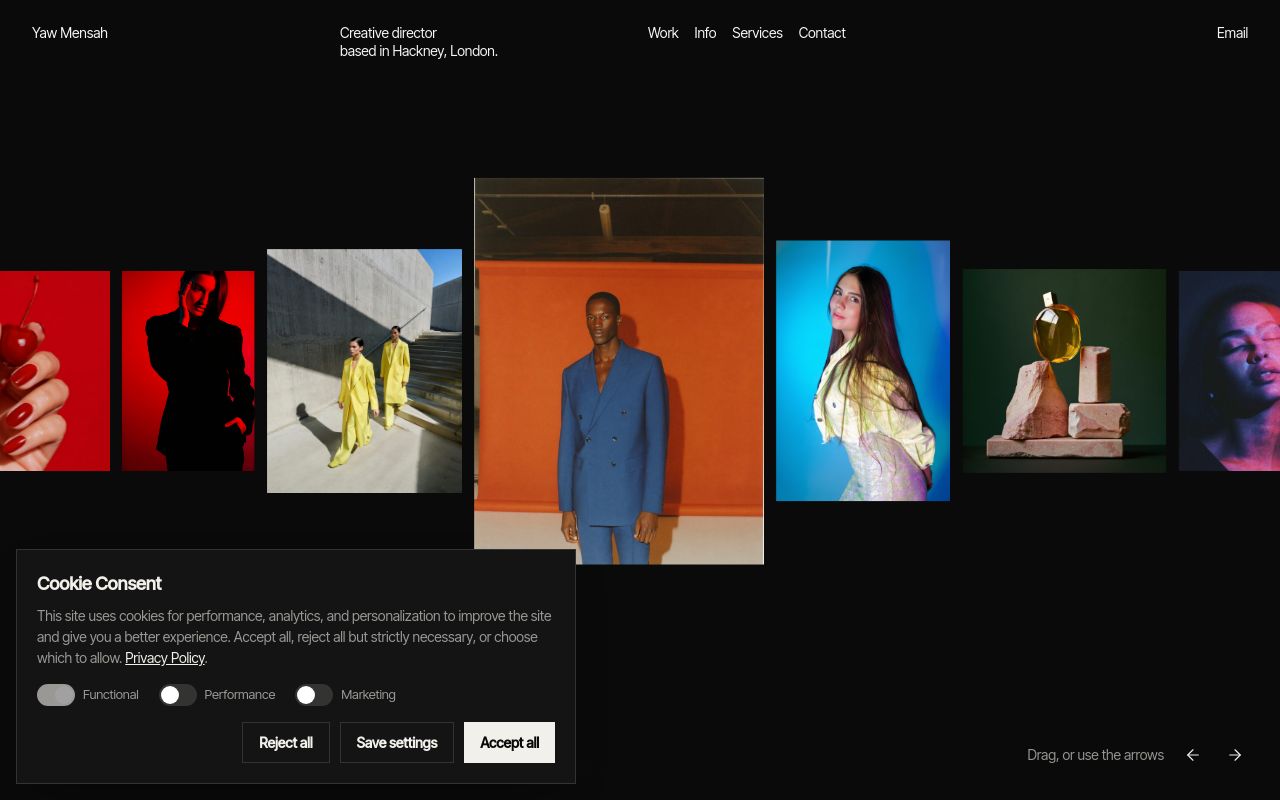Open the neon-lit face close-up photo

point(1229,371)
